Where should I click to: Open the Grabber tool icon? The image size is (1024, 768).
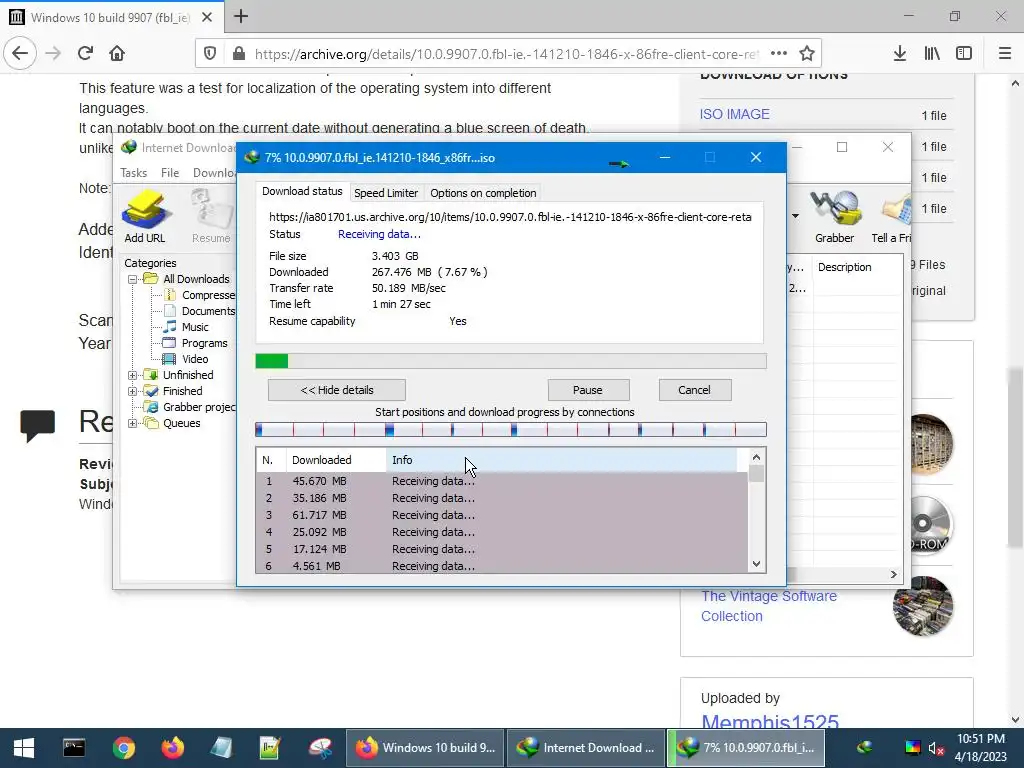834,216
